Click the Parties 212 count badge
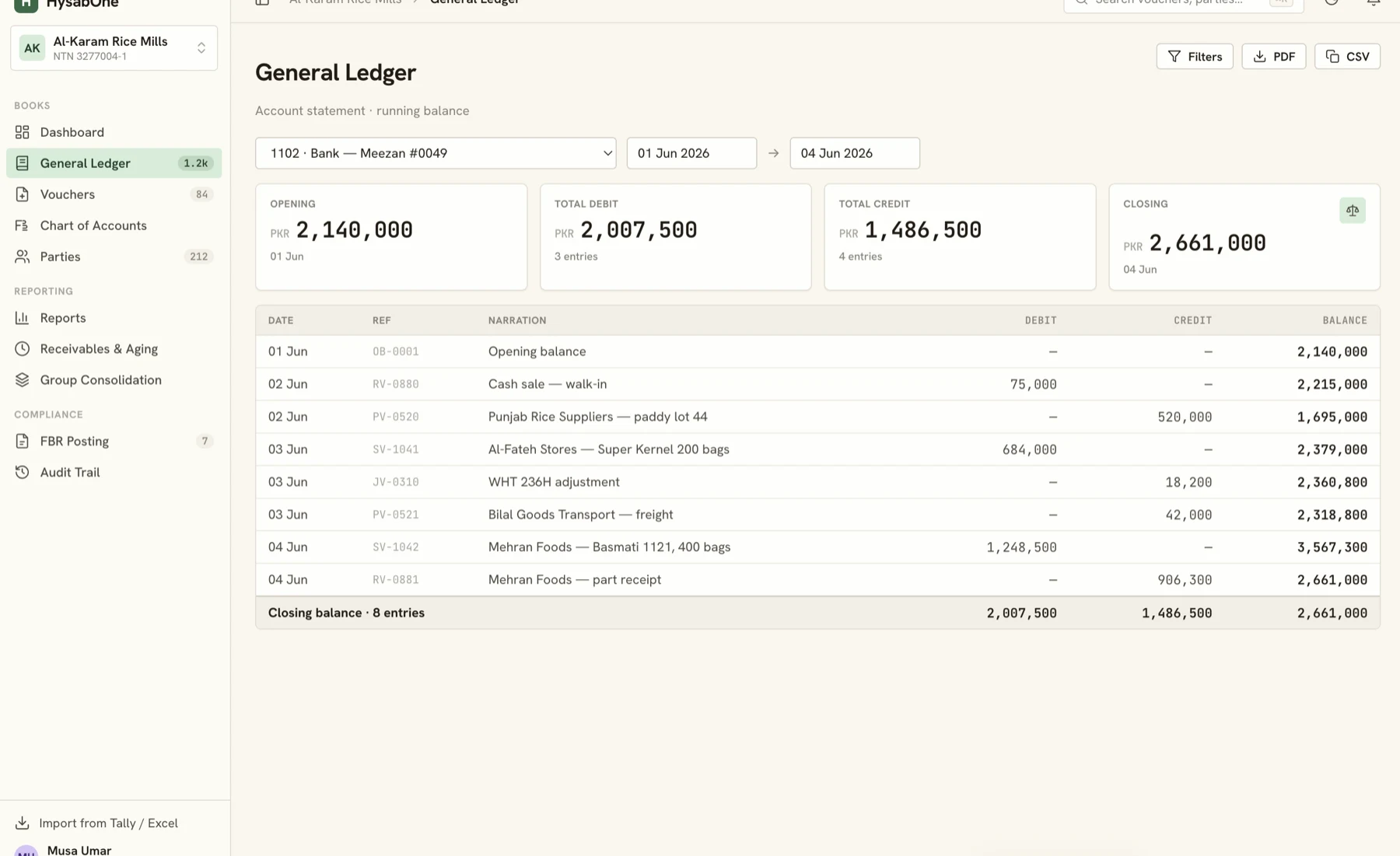Viewport: 1400px width, 856px height. (x=198, y=257)
